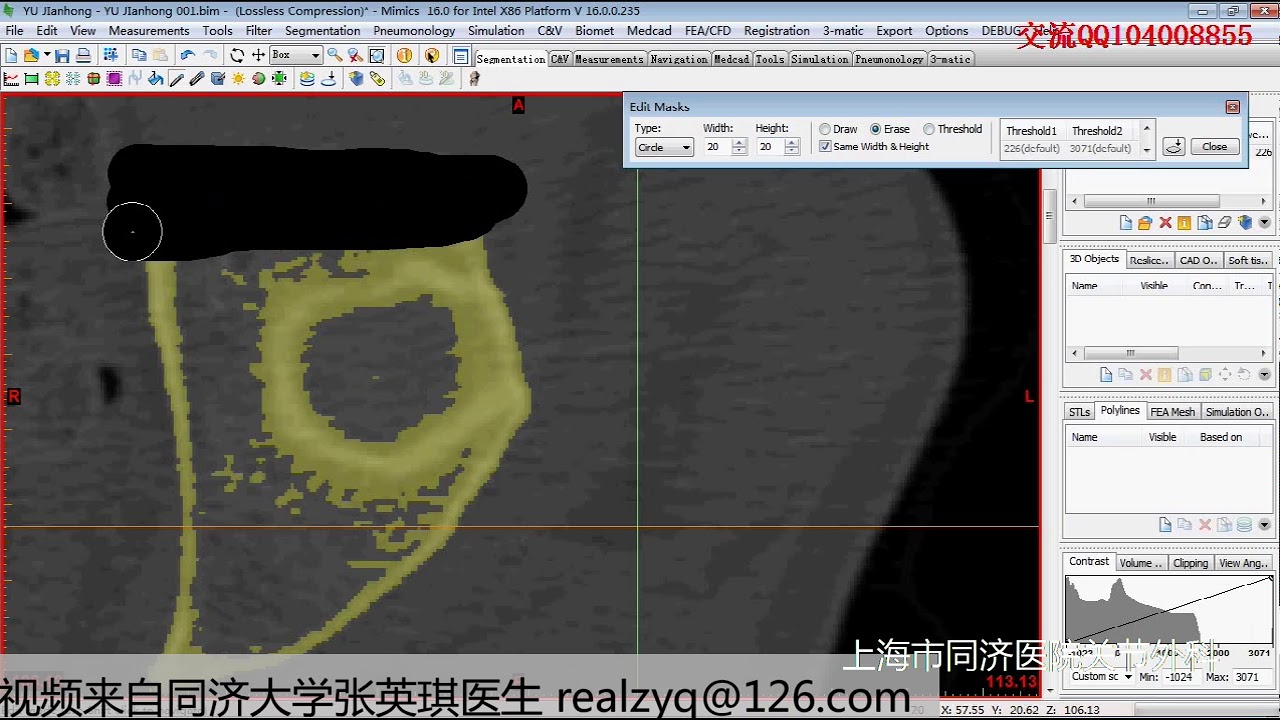Viewport: 1280px width, 720px height.
Task: Click the Draw profile line icon
Action: pyautogui.click(x=10, y=79)
